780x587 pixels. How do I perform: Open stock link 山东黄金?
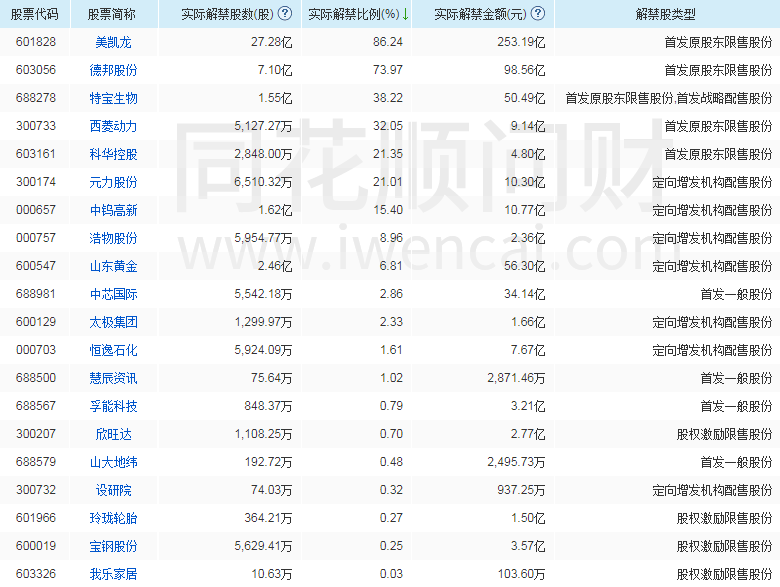point(113,266)
